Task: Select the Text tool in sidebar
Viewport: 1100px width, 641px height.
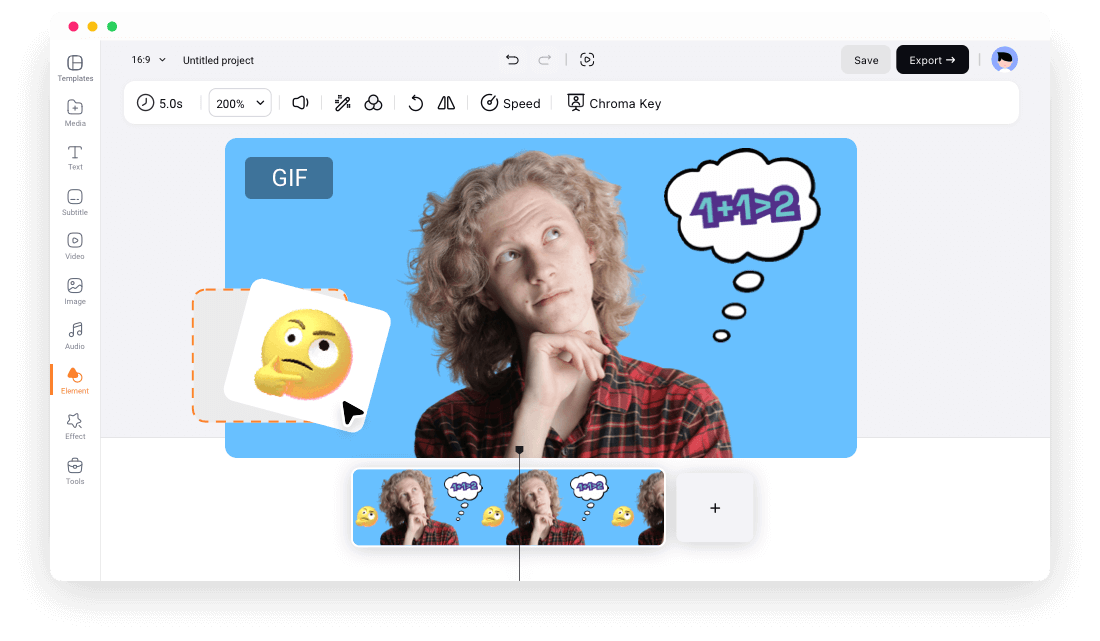Action: pos(75,158)
